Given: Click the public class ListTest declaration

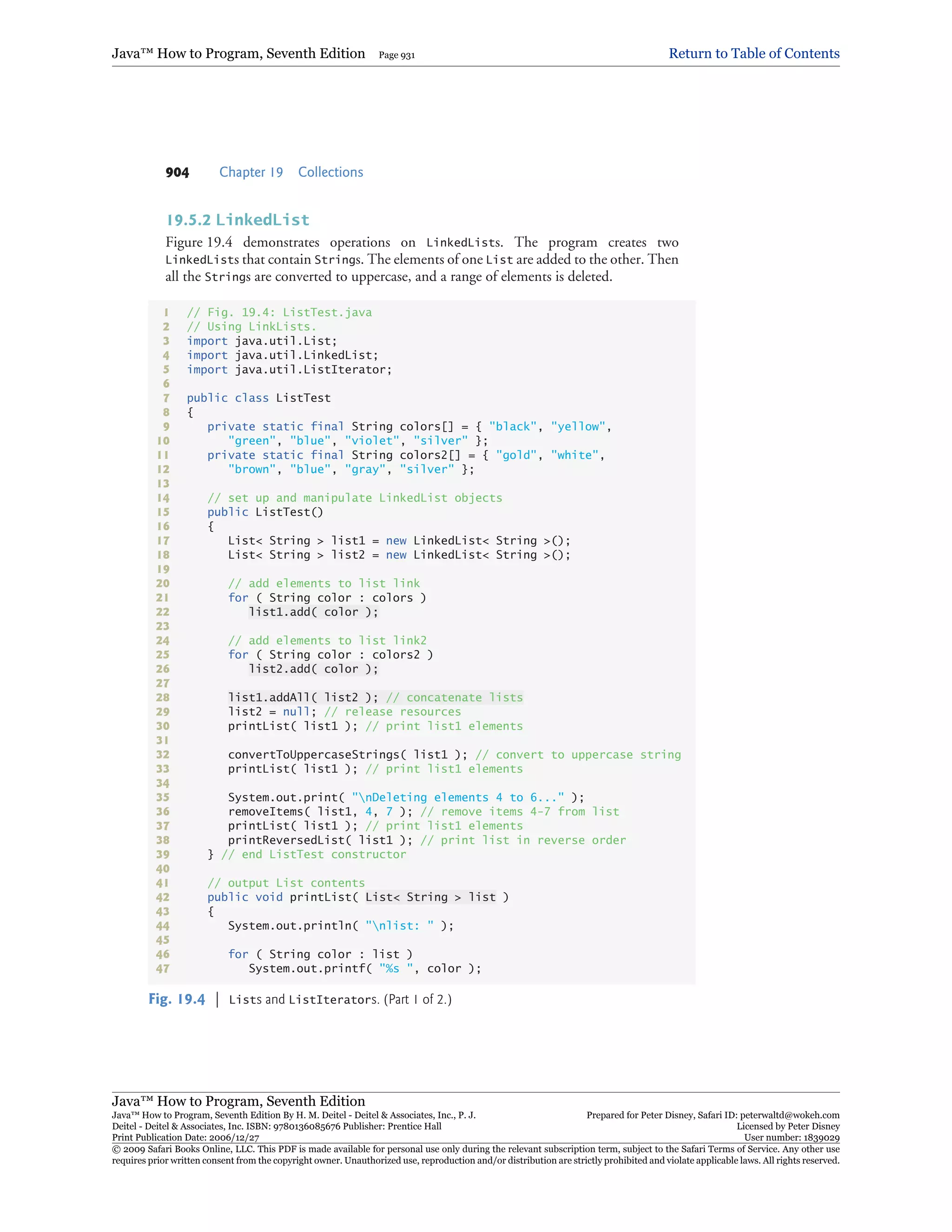Looking at the screenshot, I should [x=258, y=397].
